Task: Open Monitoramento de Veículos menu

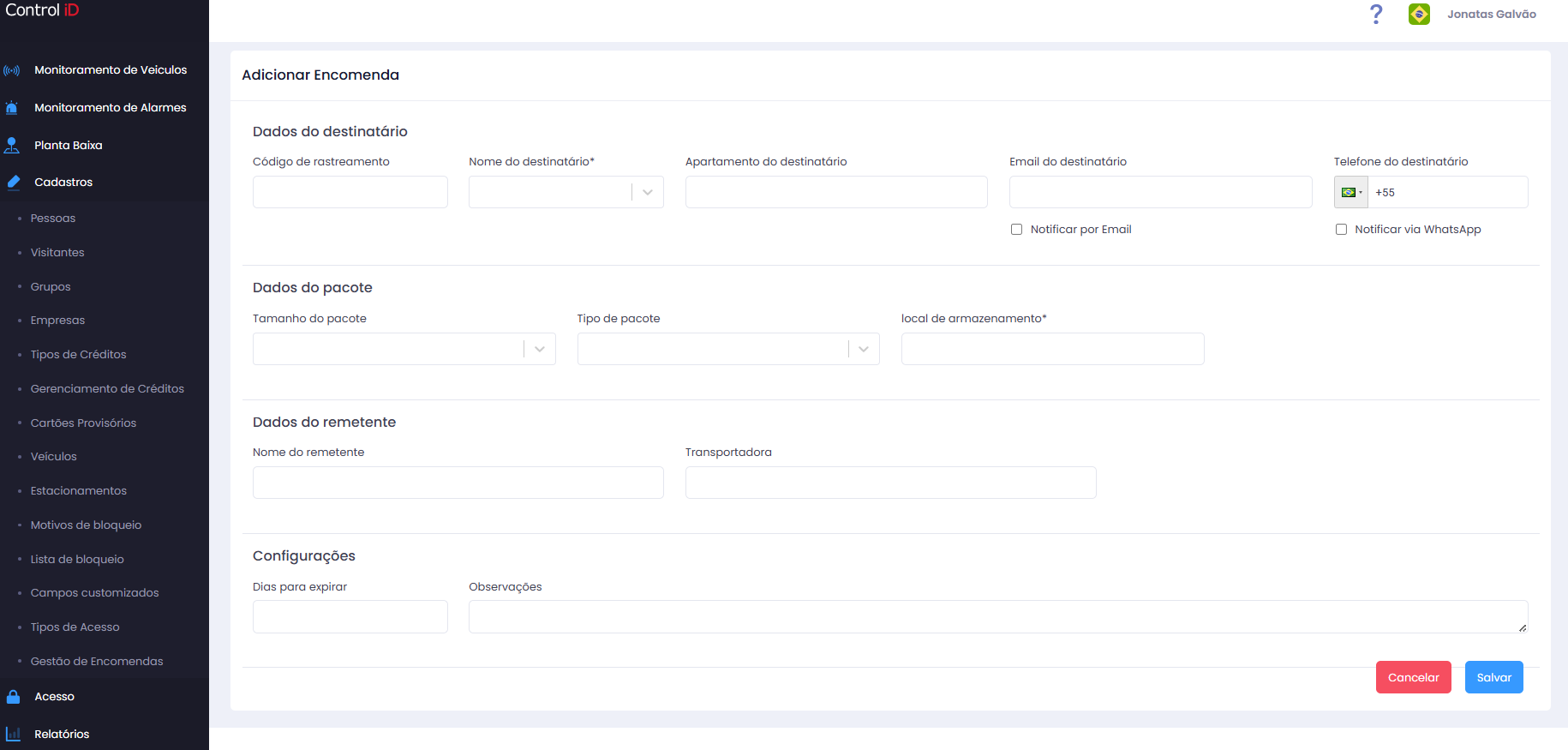Action: pos(111,70)
